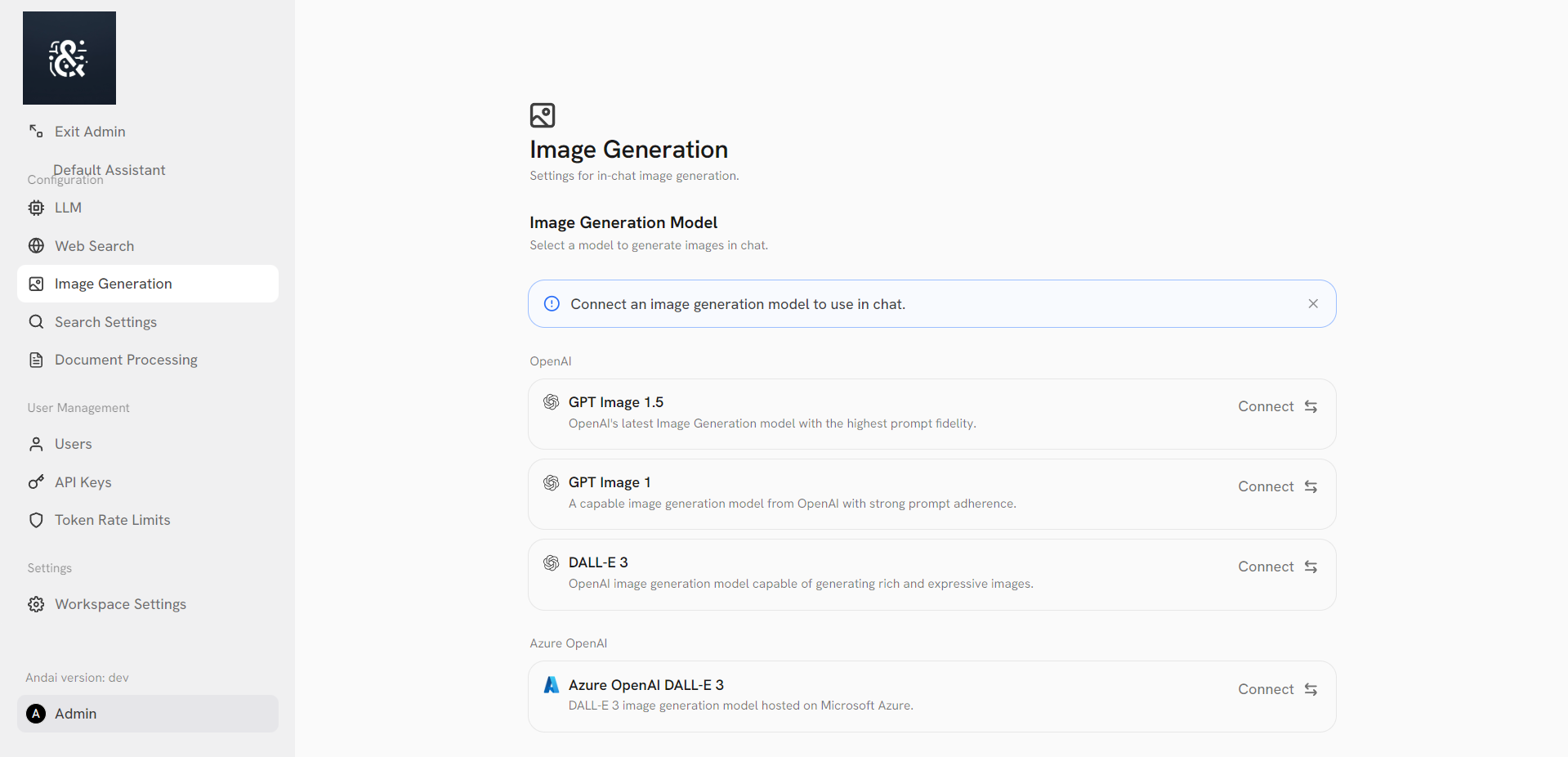Click the GPT Image 1 model title
This screenshot has height=757, width=1568.
click(x=610, y=482)
